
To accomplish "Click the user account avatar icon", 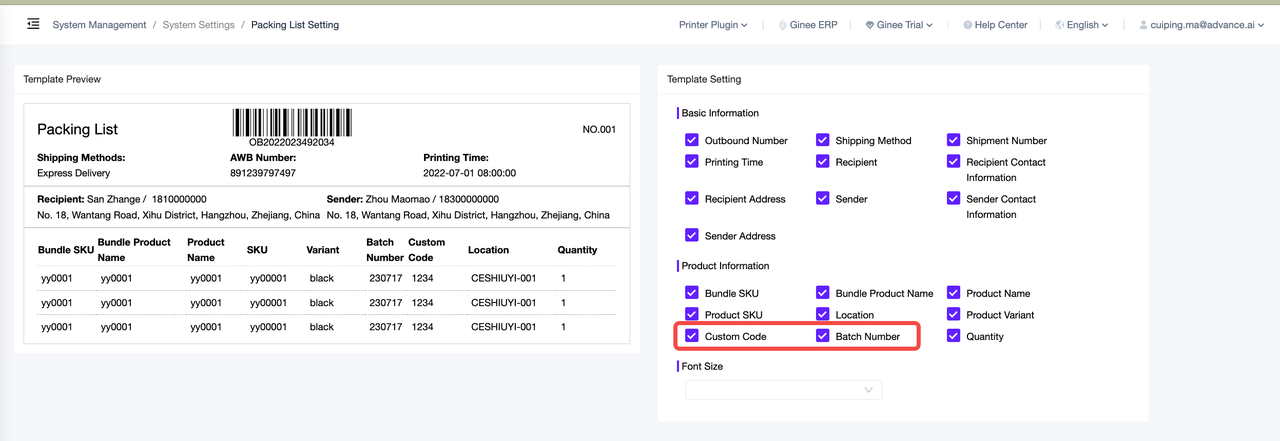I will coord(1144,25).
